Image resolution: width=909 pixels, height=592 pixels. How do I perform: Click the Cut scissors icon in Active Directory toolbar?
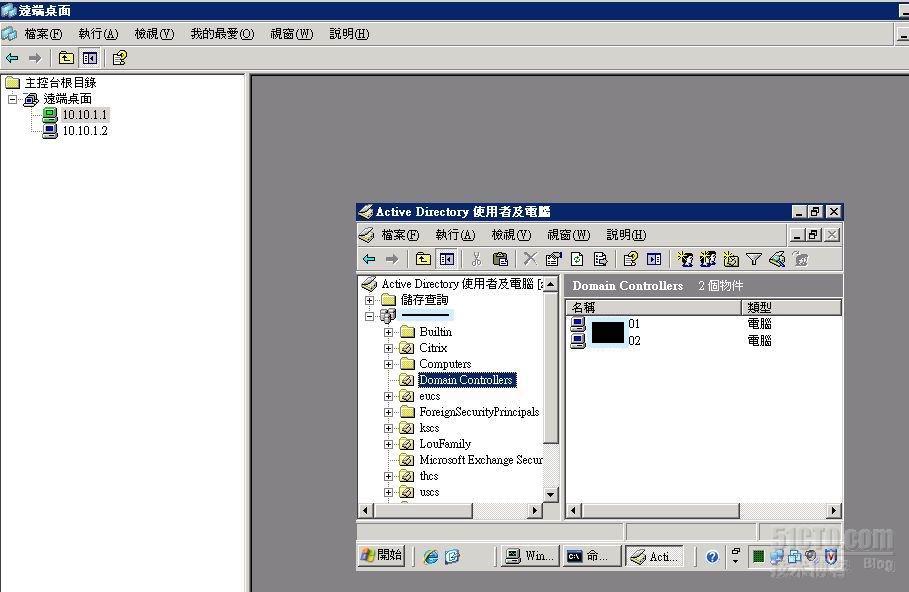coord(477,259)
